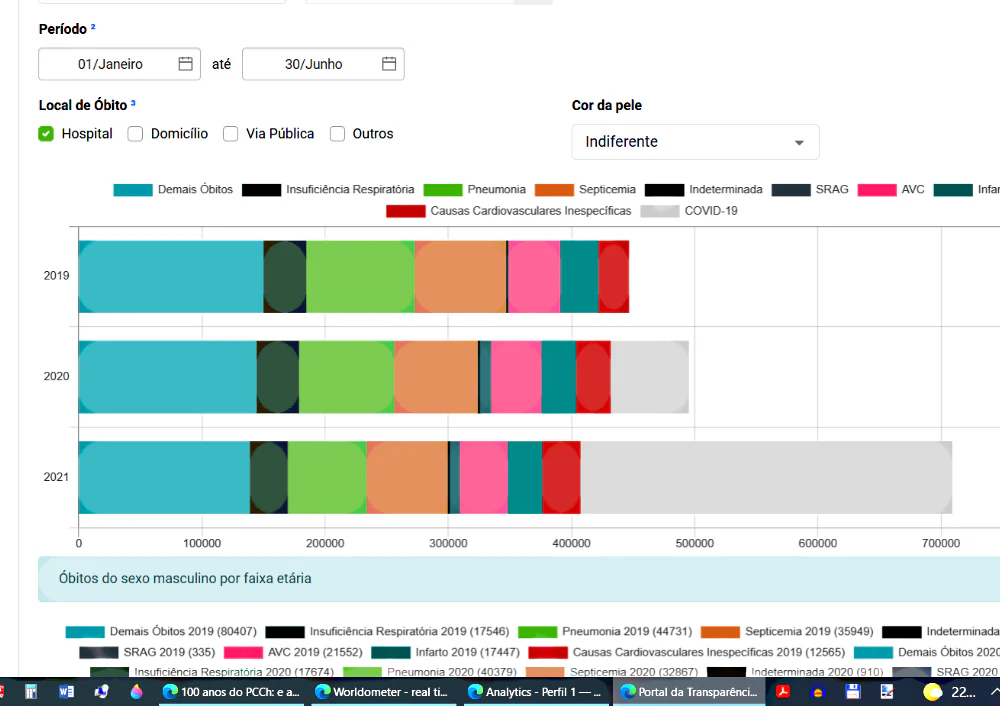This screenshot has height=706, width=1000.
Task: Enable the Domicílio checkbox
Action: pos(135,134)
